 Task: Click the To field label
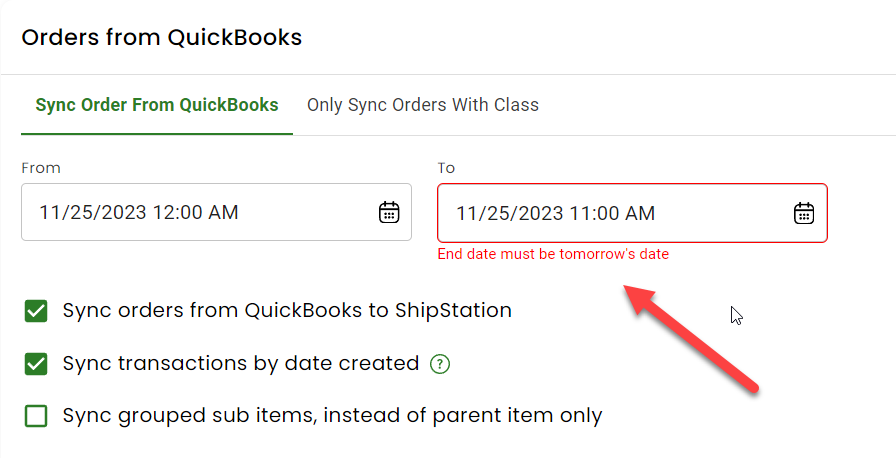446,168
